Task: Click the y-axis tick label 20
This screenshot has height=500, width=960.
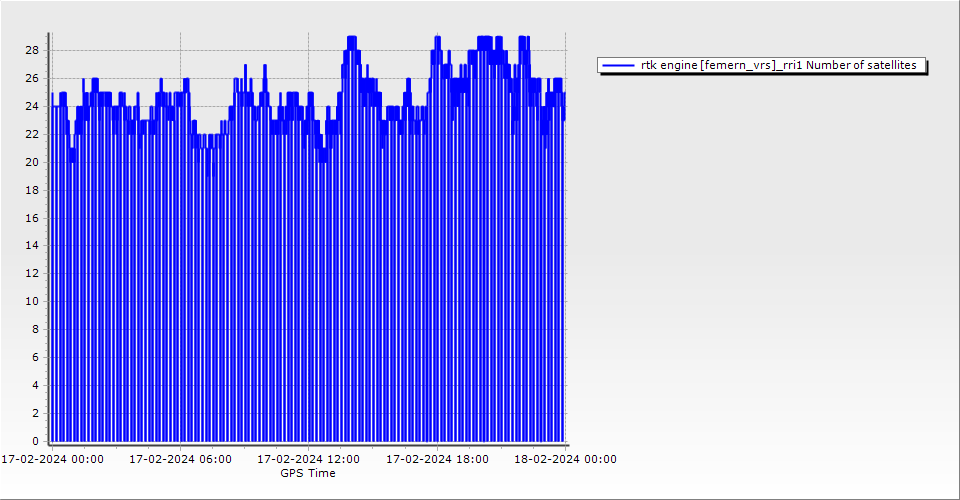Action: pyautogui.click(x=32, y=162)
